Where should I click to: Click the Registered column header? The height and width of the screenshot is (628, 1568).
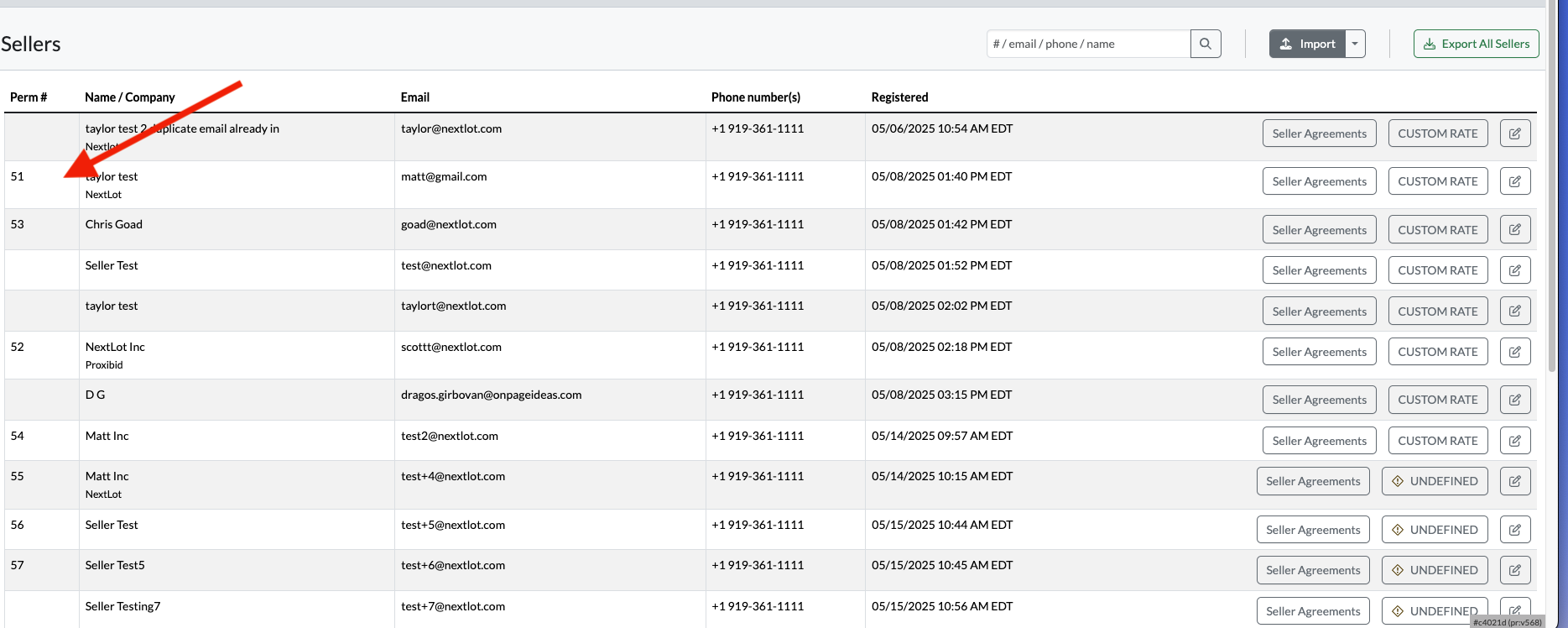coord(899,97)
